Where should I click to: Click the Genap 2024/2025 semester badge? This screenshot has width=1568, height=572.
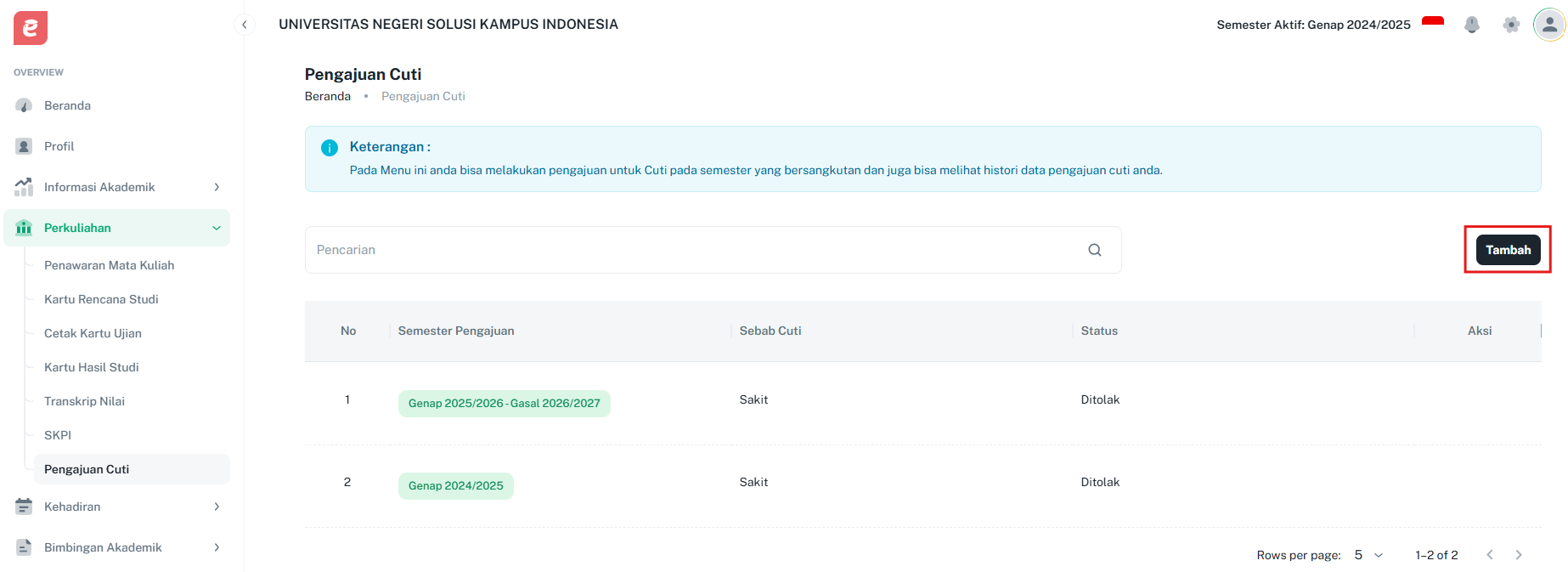coord(456,486)
